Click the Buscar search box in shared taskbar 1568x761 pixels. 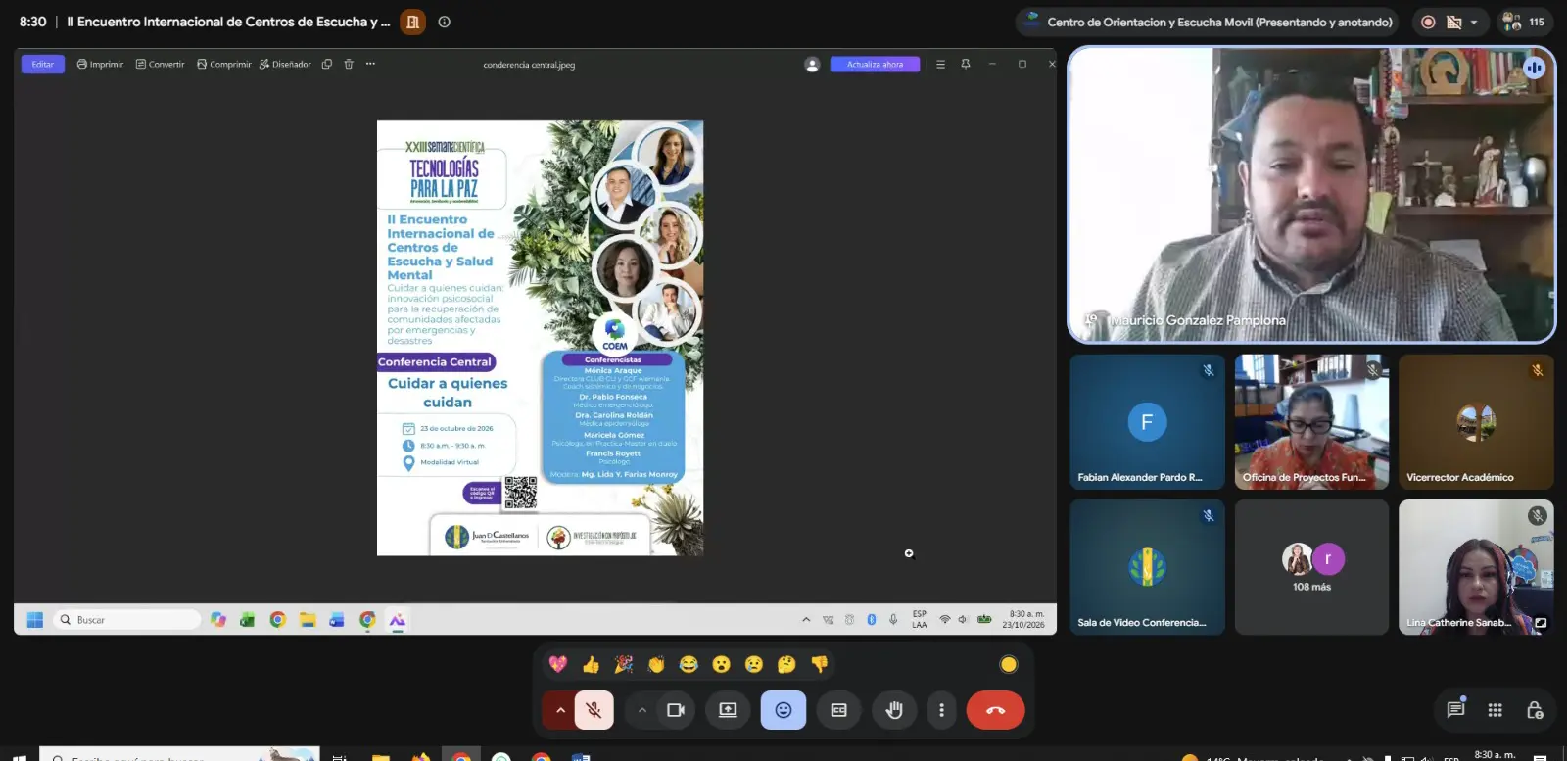click(x=127, y=619)
